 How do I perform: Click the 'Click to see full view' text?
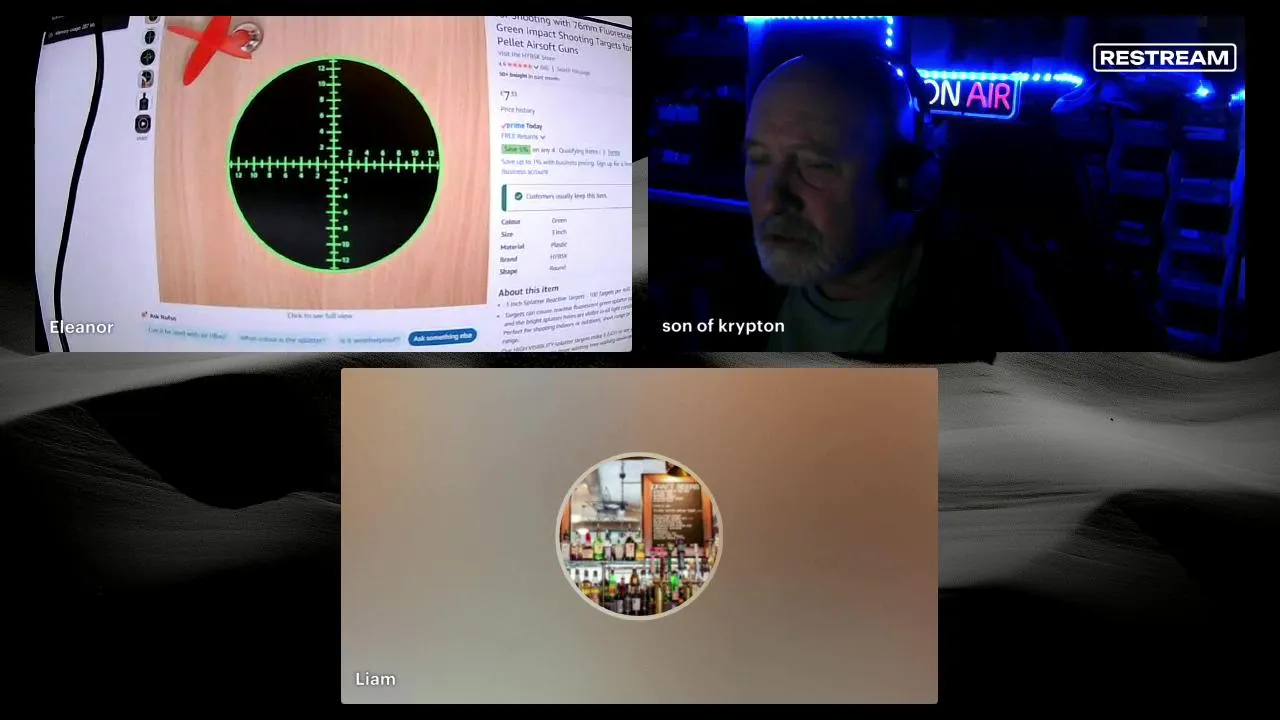pos(319,316)
